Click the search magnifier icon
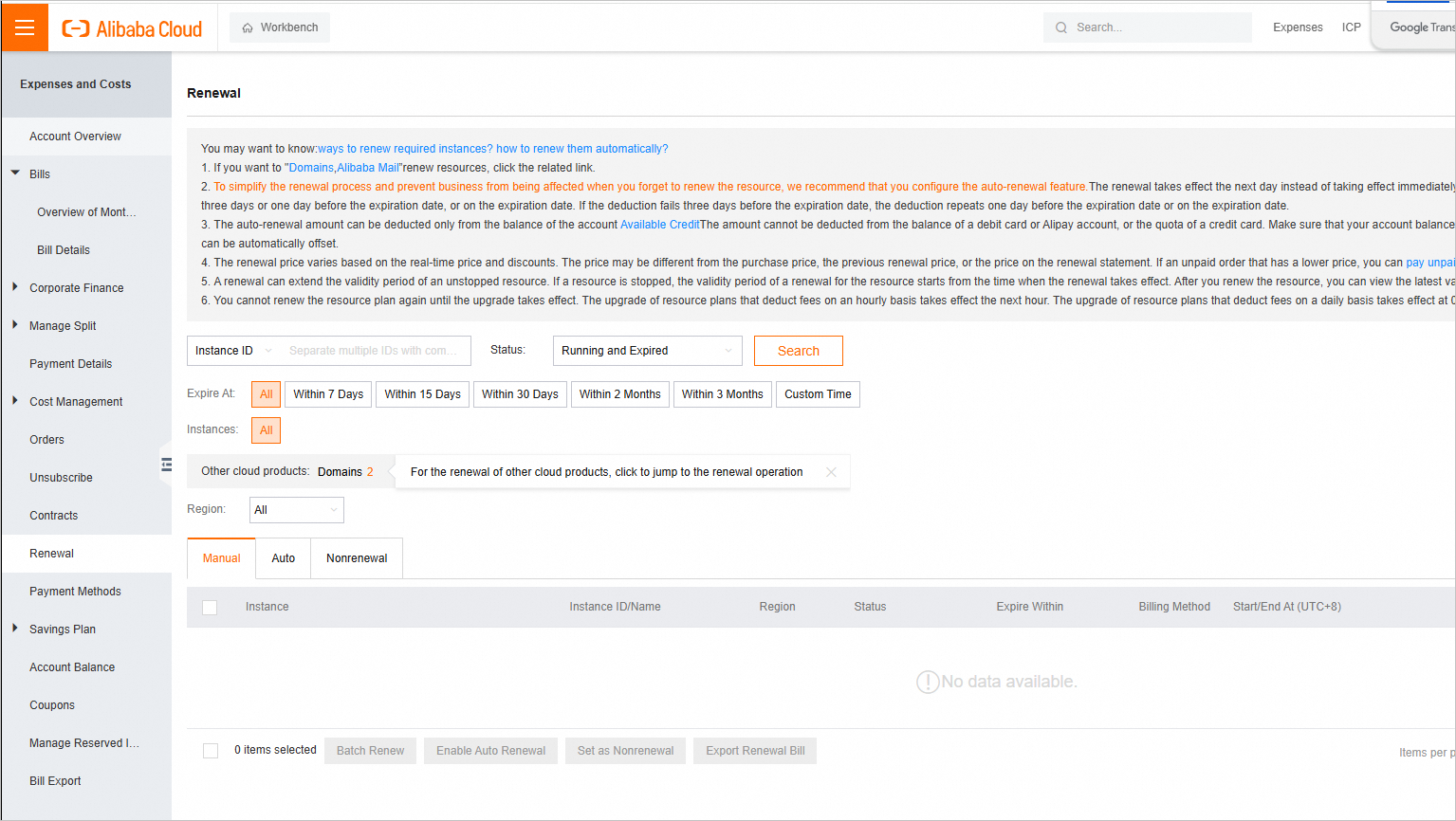 click(x=1061, y=27)
